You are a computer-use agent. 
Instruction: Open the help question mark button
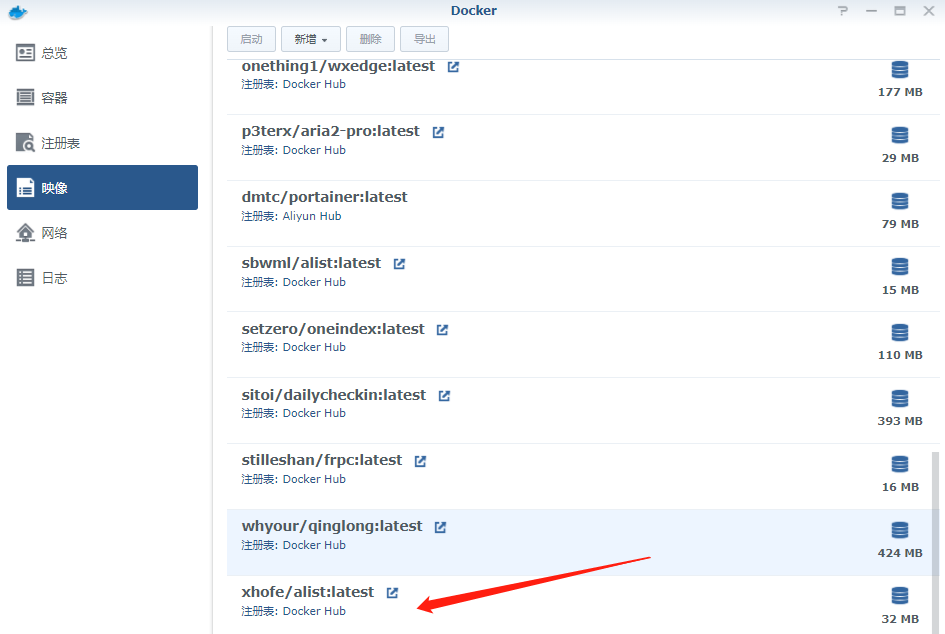pyautogui.click(x=843, y=11)
